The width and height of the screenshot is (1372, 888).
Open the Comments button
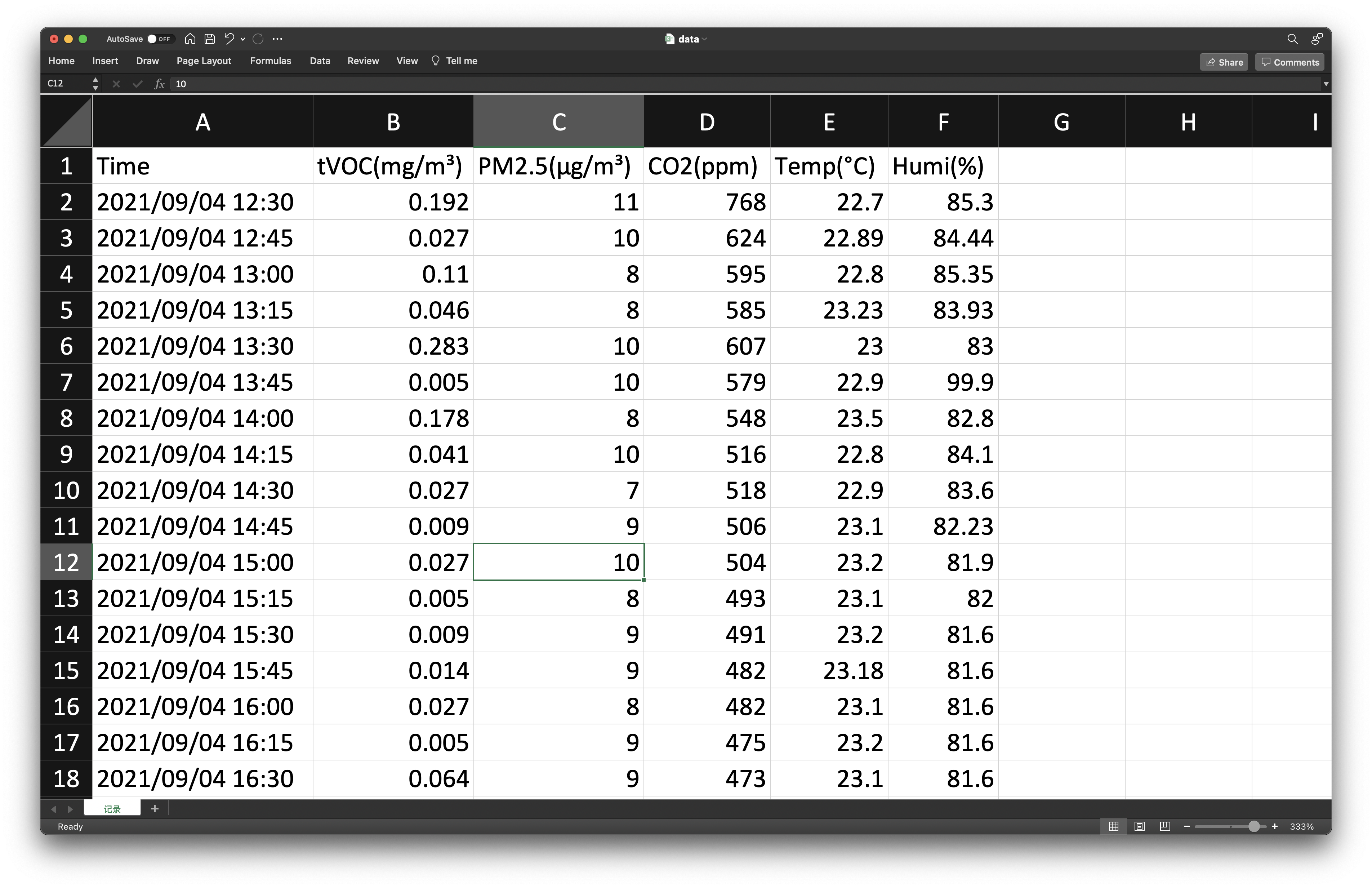(1289, 62)
